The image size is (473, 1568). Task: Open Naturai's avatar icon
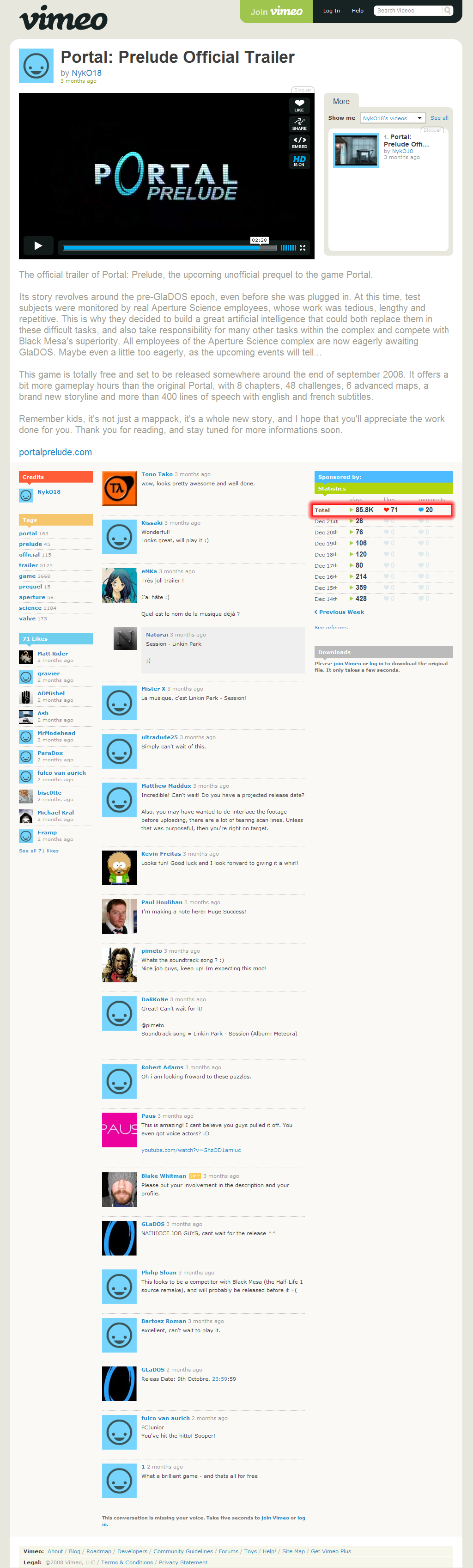pos(125,638)
